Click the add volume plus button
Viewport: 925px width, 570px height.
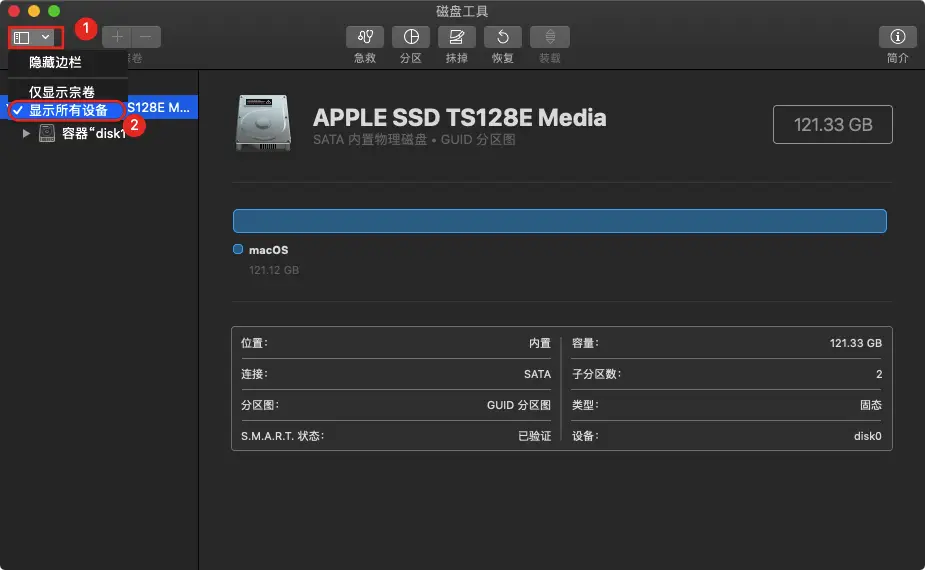click(x=118, y=37)
